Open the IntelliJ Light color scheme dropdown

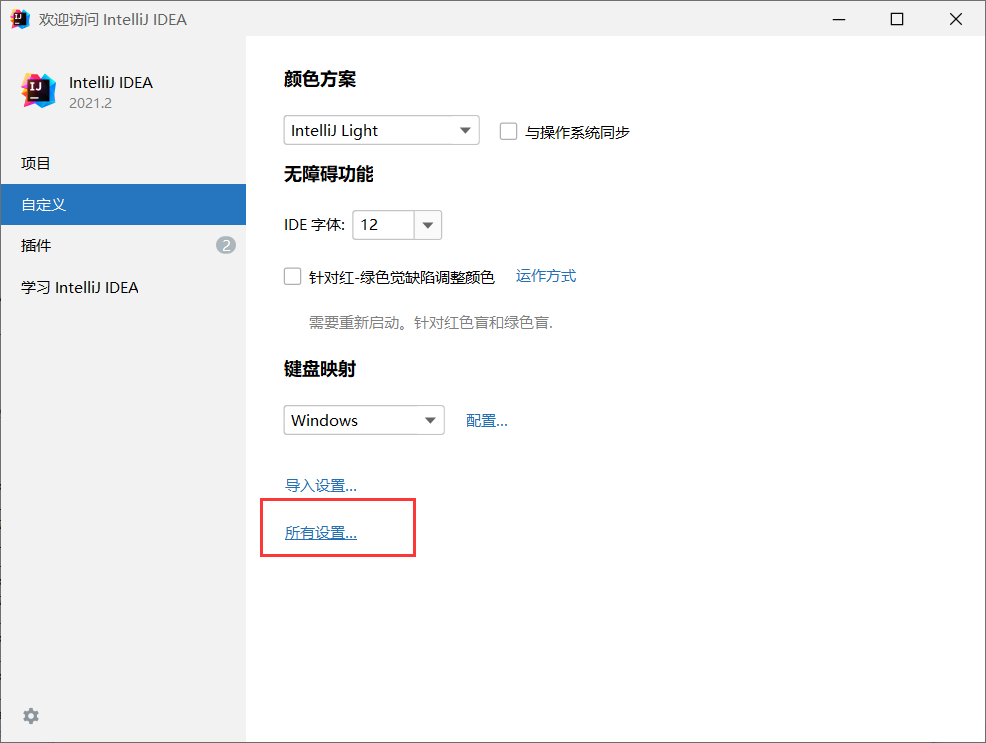[x=381, y=130]
